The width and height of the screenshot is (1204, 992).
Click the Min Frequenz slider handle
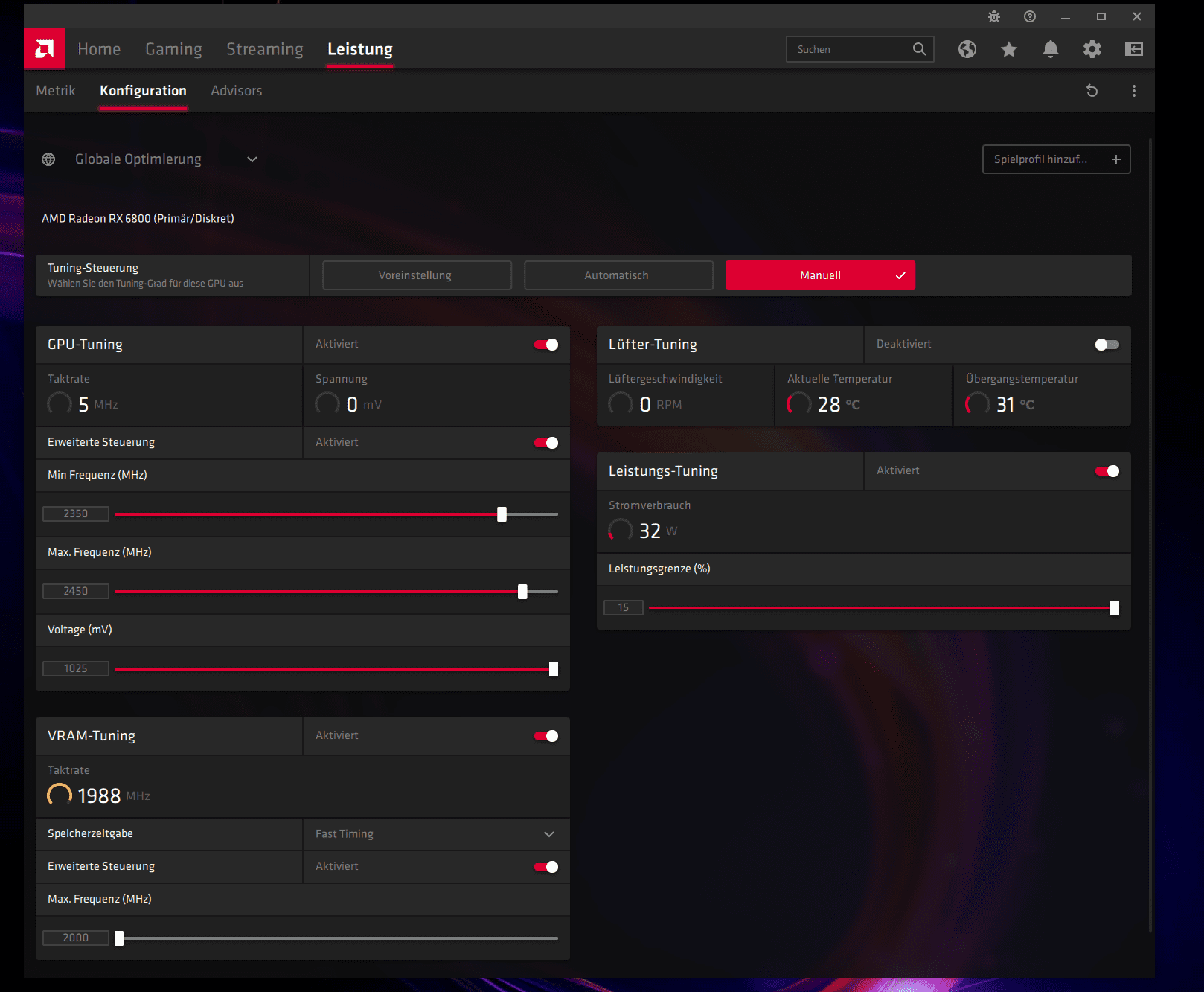tap(502, 514)
